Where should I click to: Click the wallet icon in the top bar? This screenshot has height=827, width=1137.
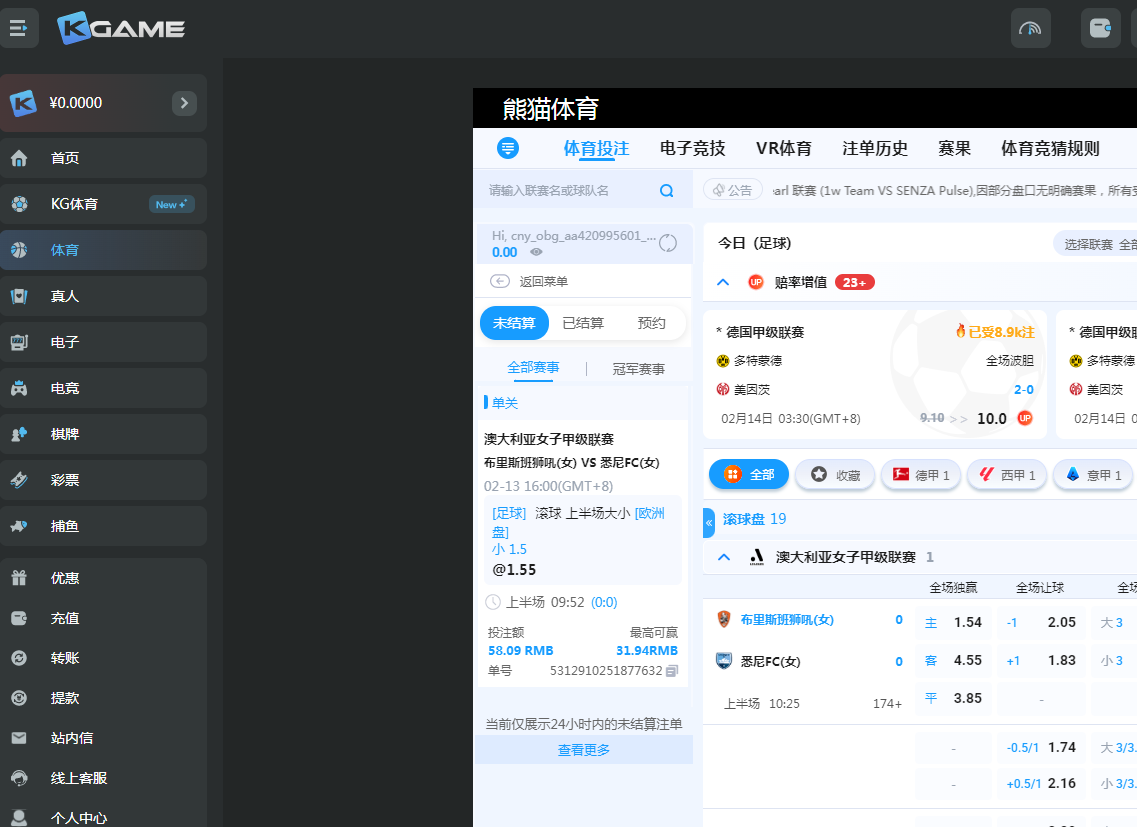[x=1100, y=28]
